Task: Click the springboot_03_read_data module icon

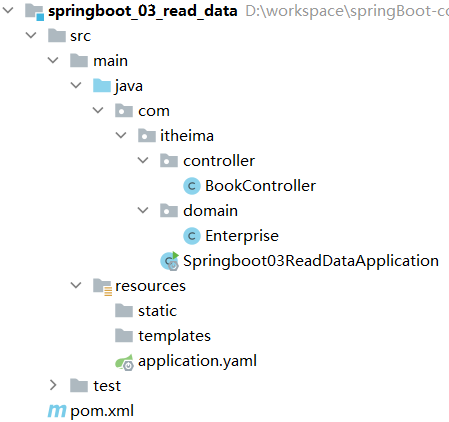Action: click(x=35, y=12)
